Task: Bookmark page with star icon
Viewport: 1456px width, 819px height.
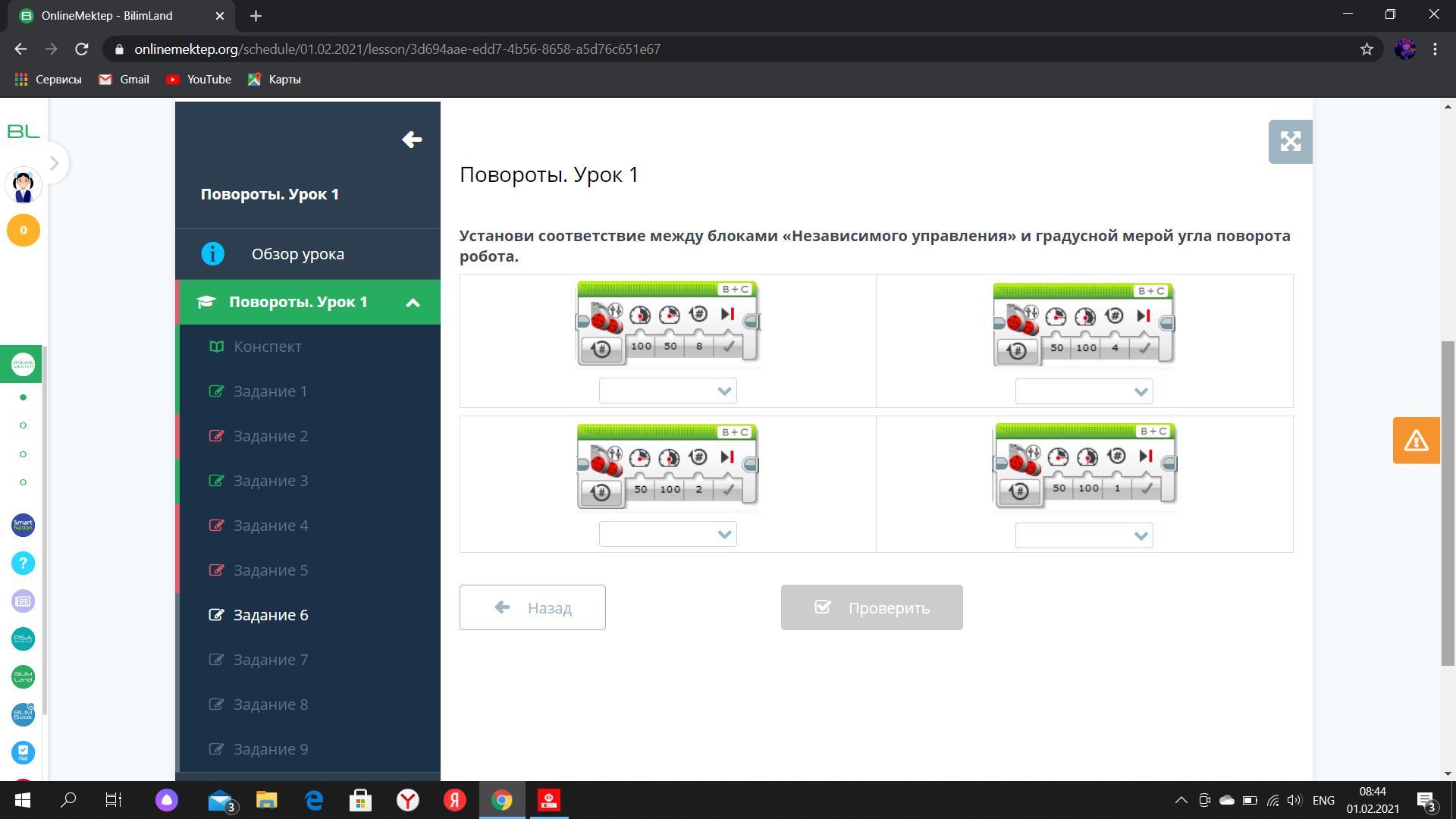Action: [1367, 49]
